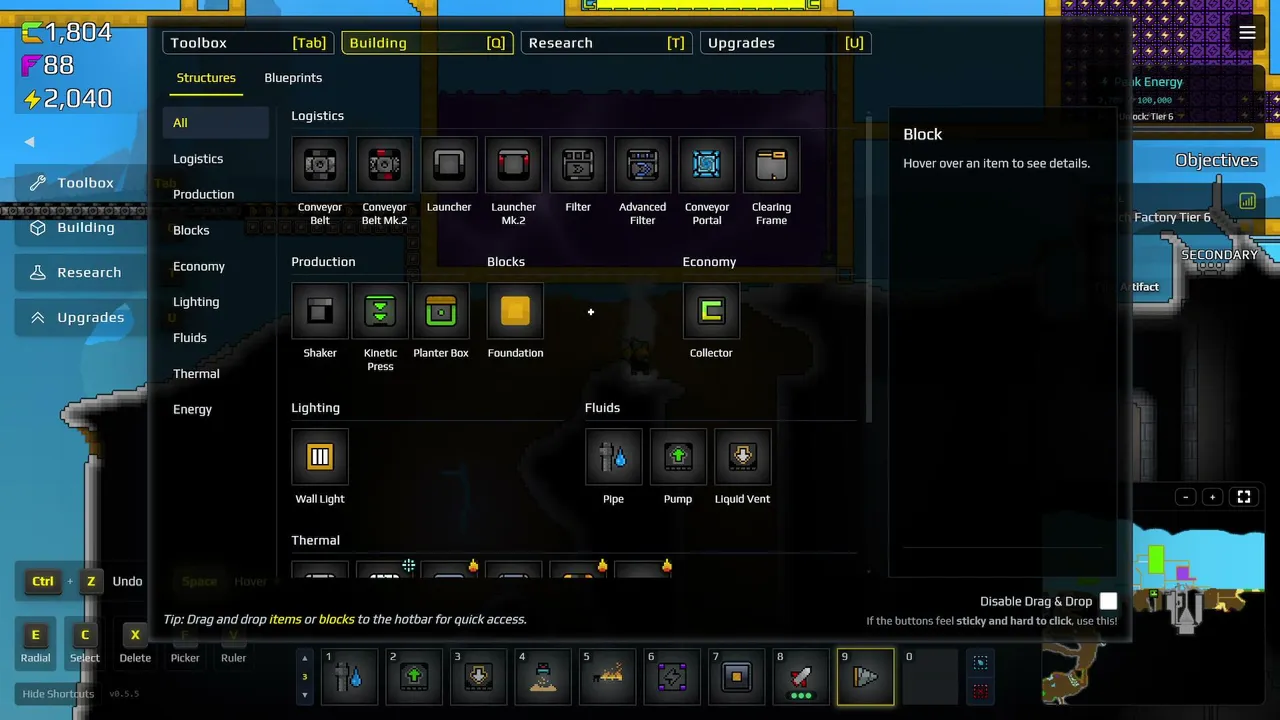Filter structures by Blocks category
The height and width of the screenshot is (720, 1280).
tap(216, 230)
